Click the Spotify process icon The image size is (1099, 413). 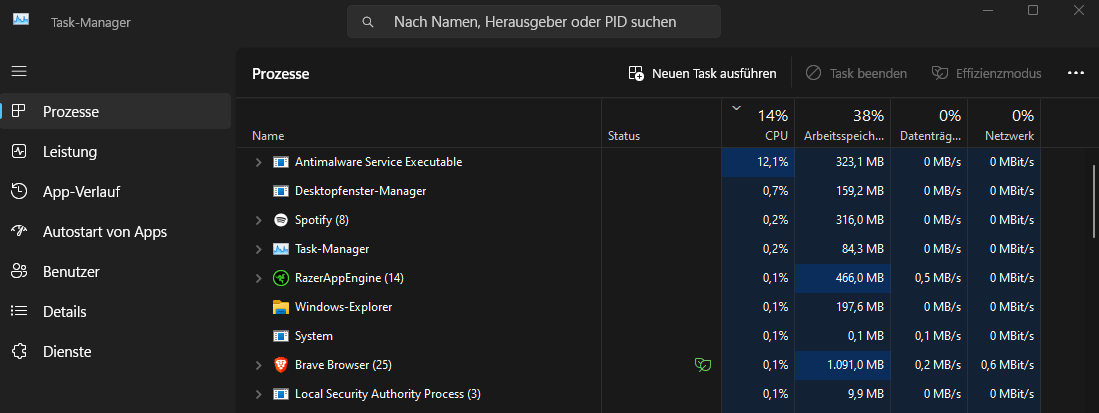pyautogui.click(x=281, y=220)
